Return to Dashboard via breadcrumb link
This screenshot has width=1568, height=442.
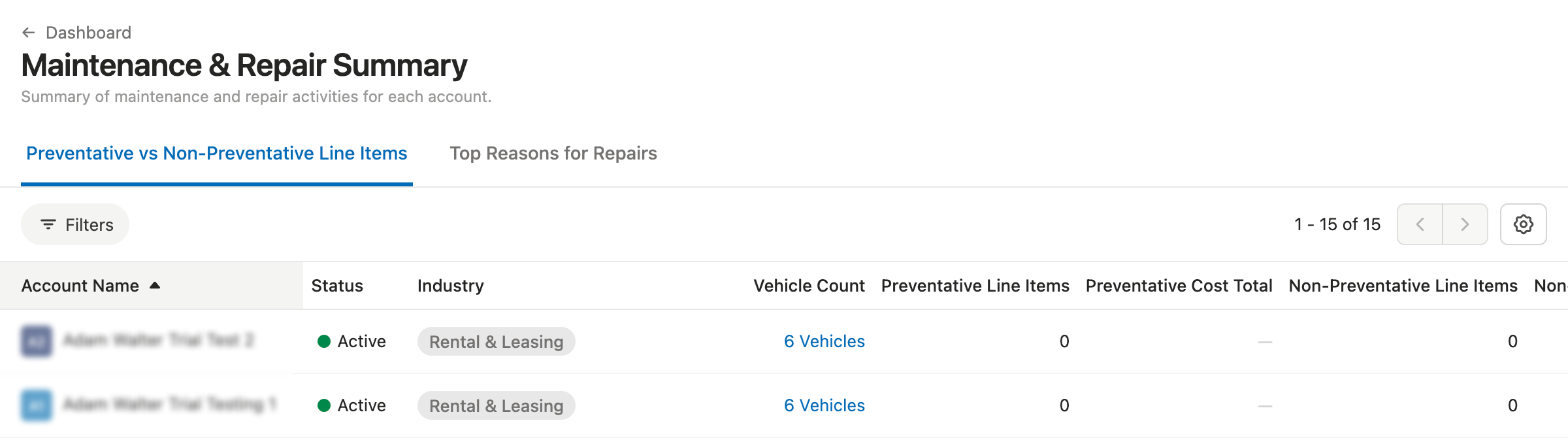(x=88, y=33)
